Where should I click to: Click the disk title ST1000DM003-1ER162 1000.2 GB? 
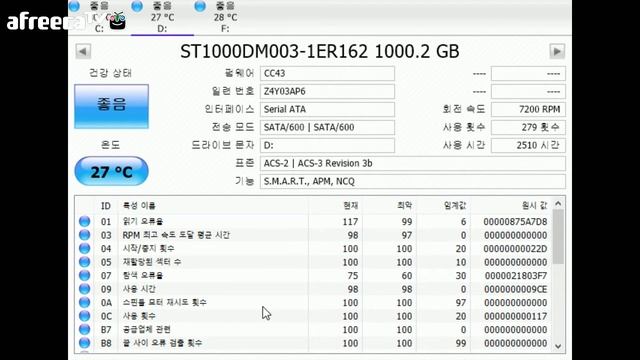320,51
